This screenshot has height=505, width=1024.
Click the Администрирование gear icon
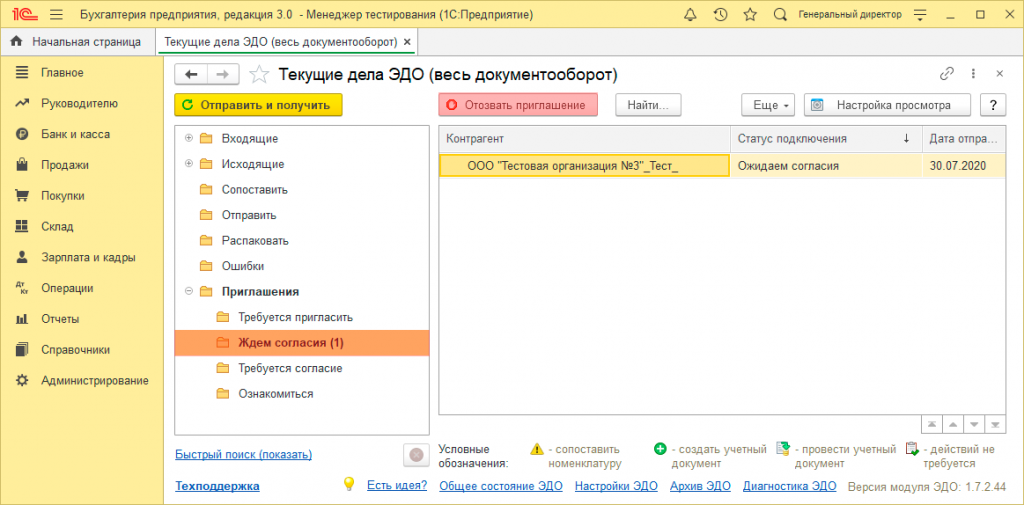22,380
